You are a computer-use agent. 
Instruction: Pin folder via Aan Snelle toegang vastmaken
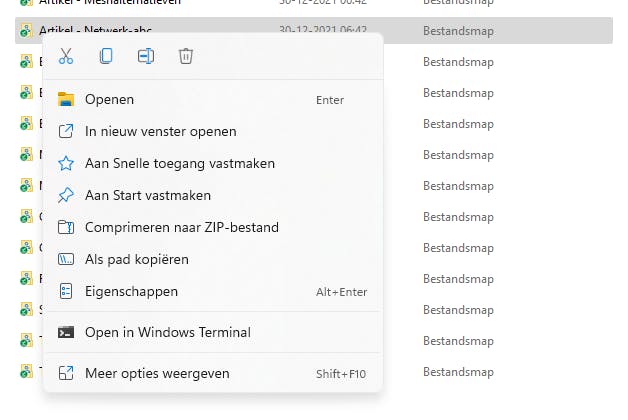(180, 163)
